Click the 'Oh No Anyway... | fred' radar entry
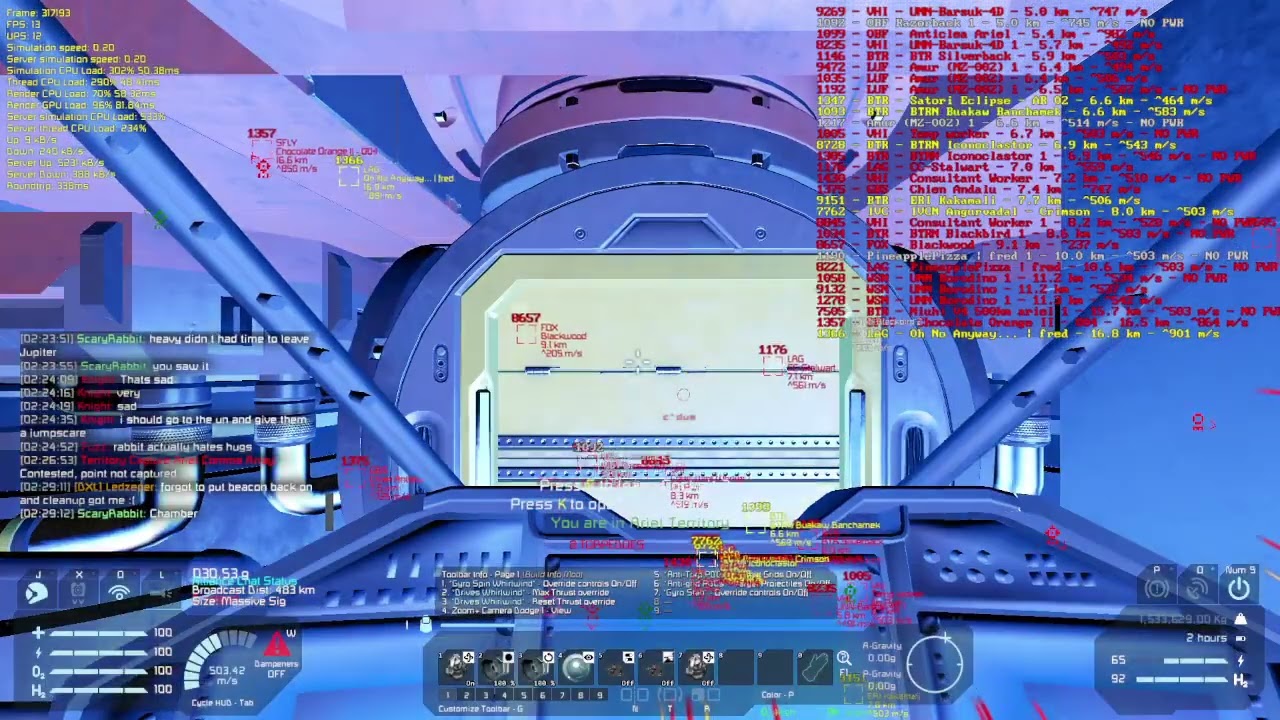The width and height of the screenshot is (1280, 720). pyautogui.click(x=1018, y=334)
